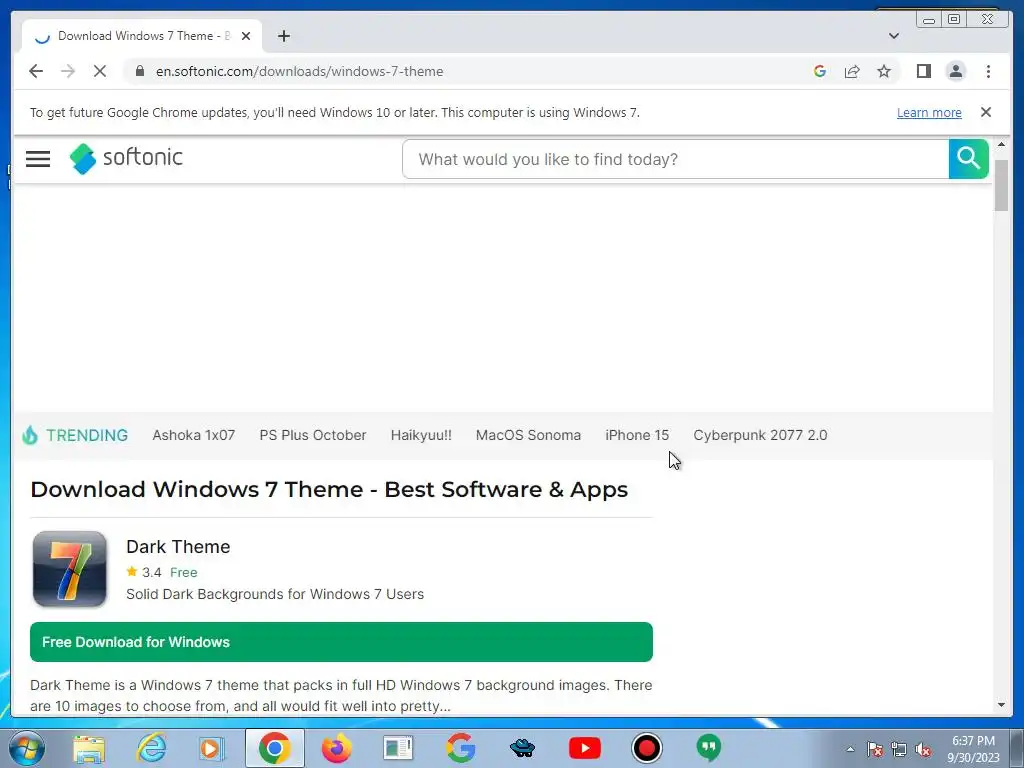Open trending topic Haikyuu!!
Image resolution: width=1024 pixels, height=768 pixels.
point(421,435)
